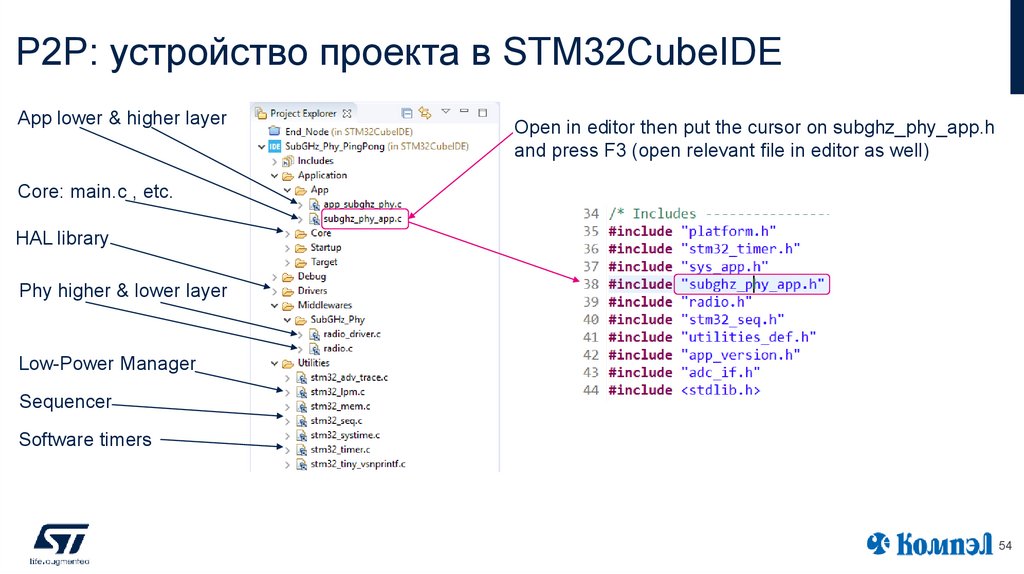This screenshot has height=574, width=1024.
Task: Click the Collapse All icon in Project Explorer
Action: click(406, 113)
